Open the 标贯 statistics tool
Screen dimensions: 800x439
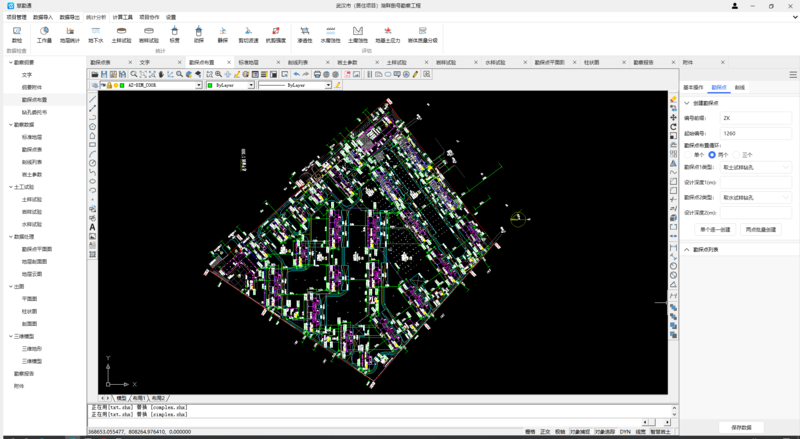[x=174, y=34]
